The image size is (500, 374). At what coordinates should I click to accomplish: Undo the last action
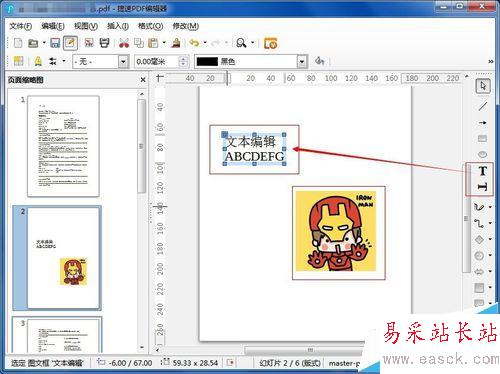tap(194, 43)
